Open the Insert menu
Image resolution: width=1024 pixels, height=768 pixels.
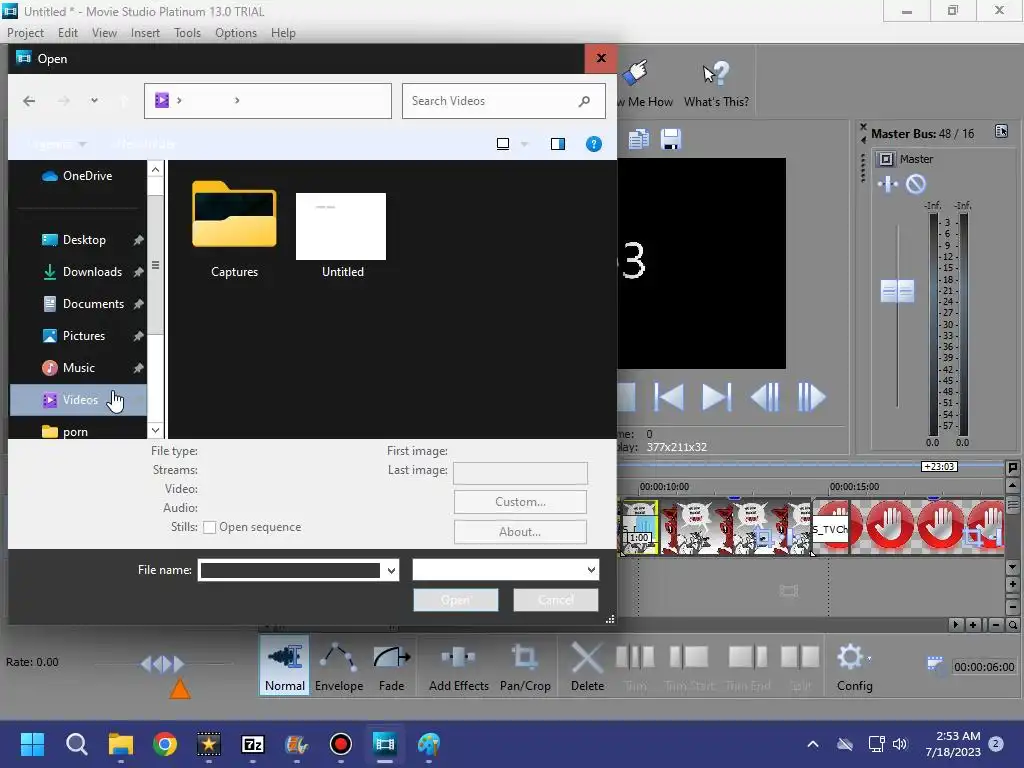(x=145, y=33)
